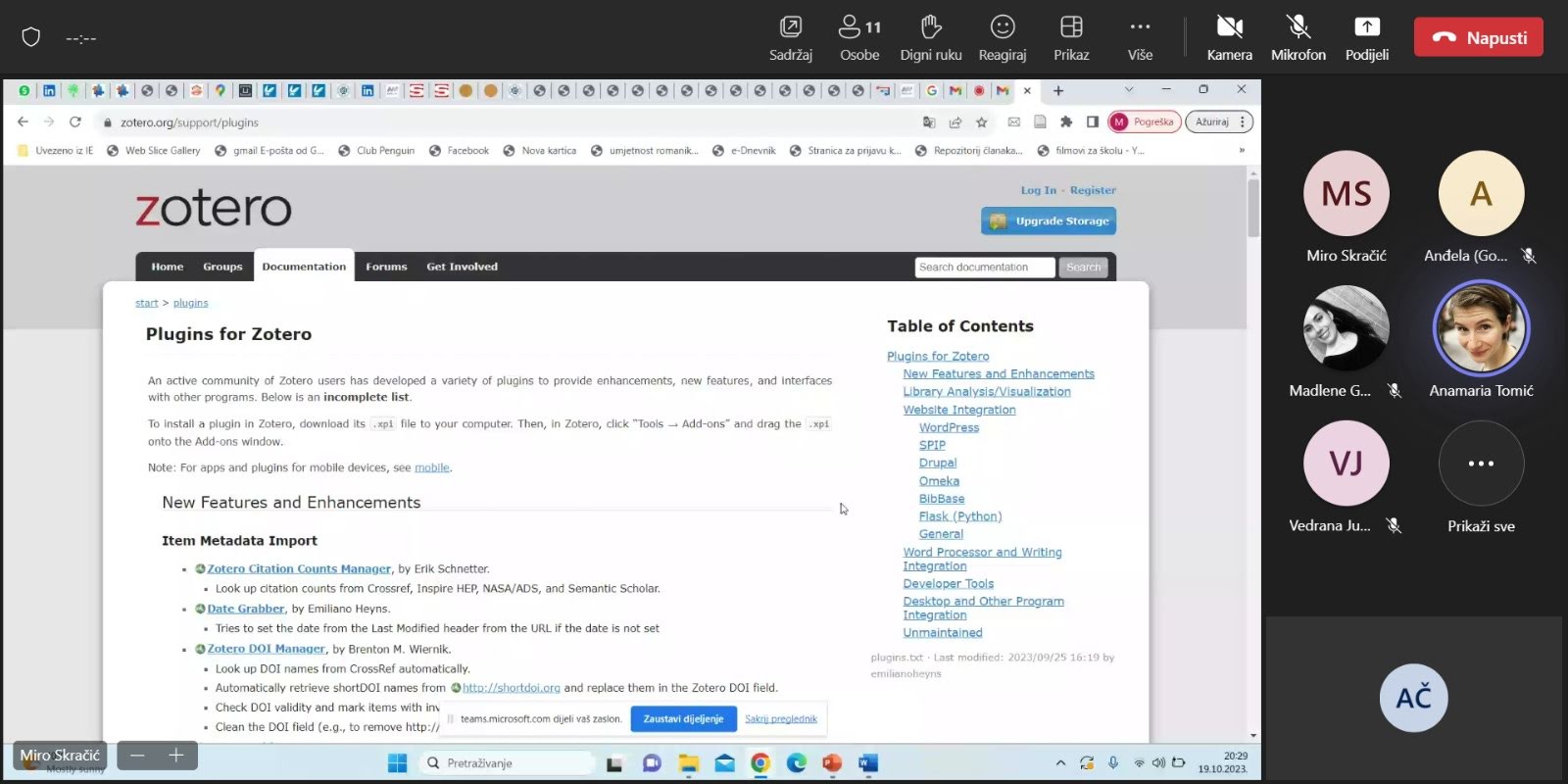
Task: Click the Register link
Action: pos(1093,190)
